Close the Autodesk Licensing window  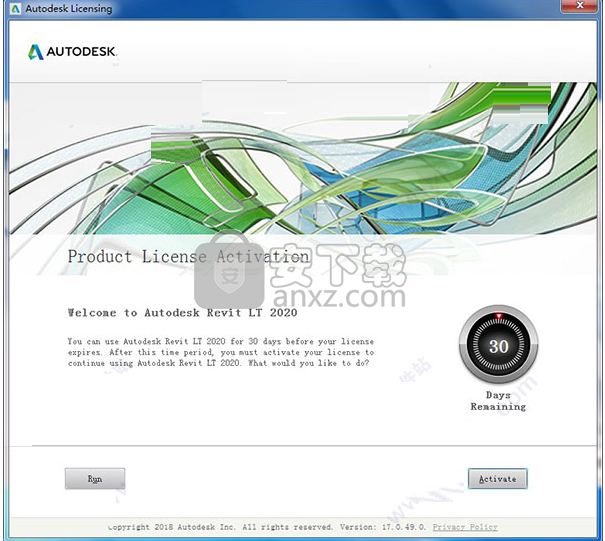tap(580, 5)
